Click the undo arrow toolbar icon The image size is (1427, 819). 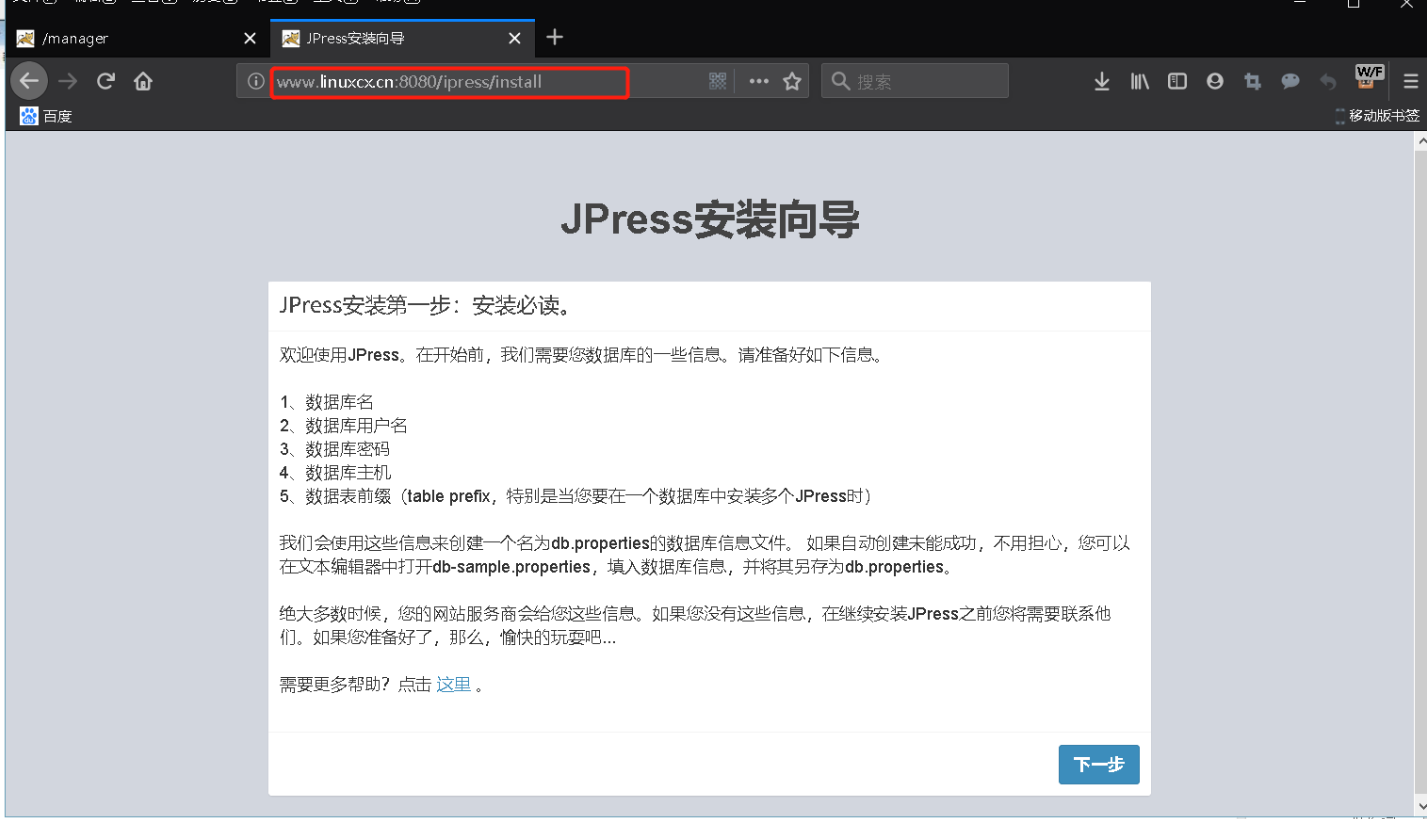(1328, 81)
